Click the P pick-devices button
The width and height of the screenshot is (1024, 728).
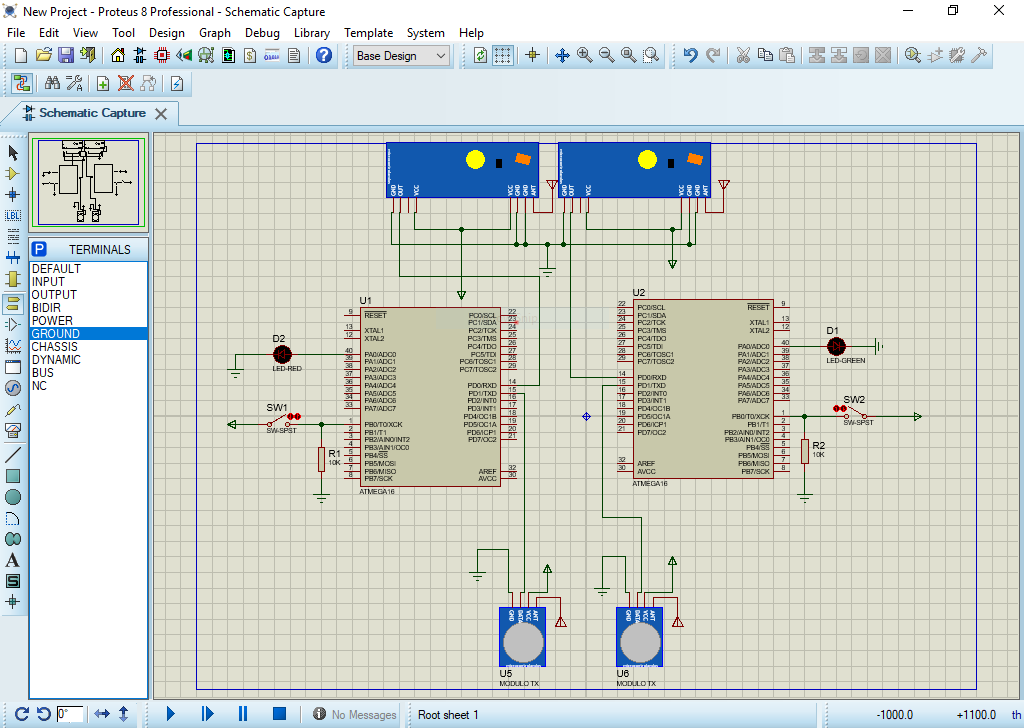coord(39,249)
